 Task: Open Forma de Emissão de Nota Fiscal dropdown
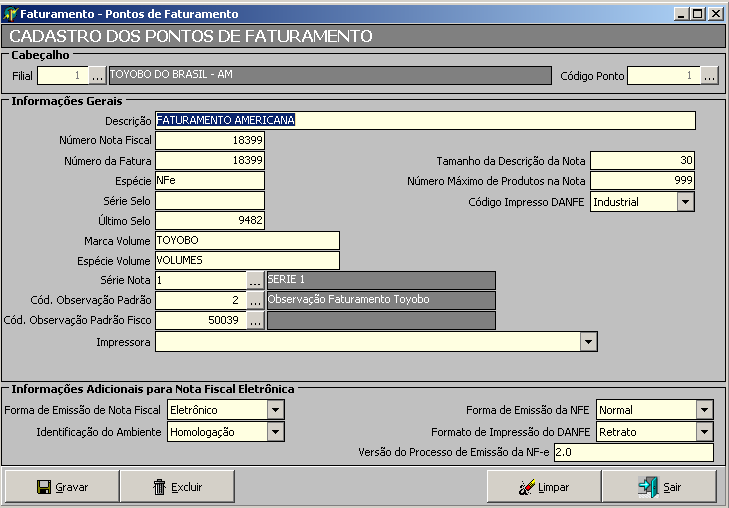point(275,410)
